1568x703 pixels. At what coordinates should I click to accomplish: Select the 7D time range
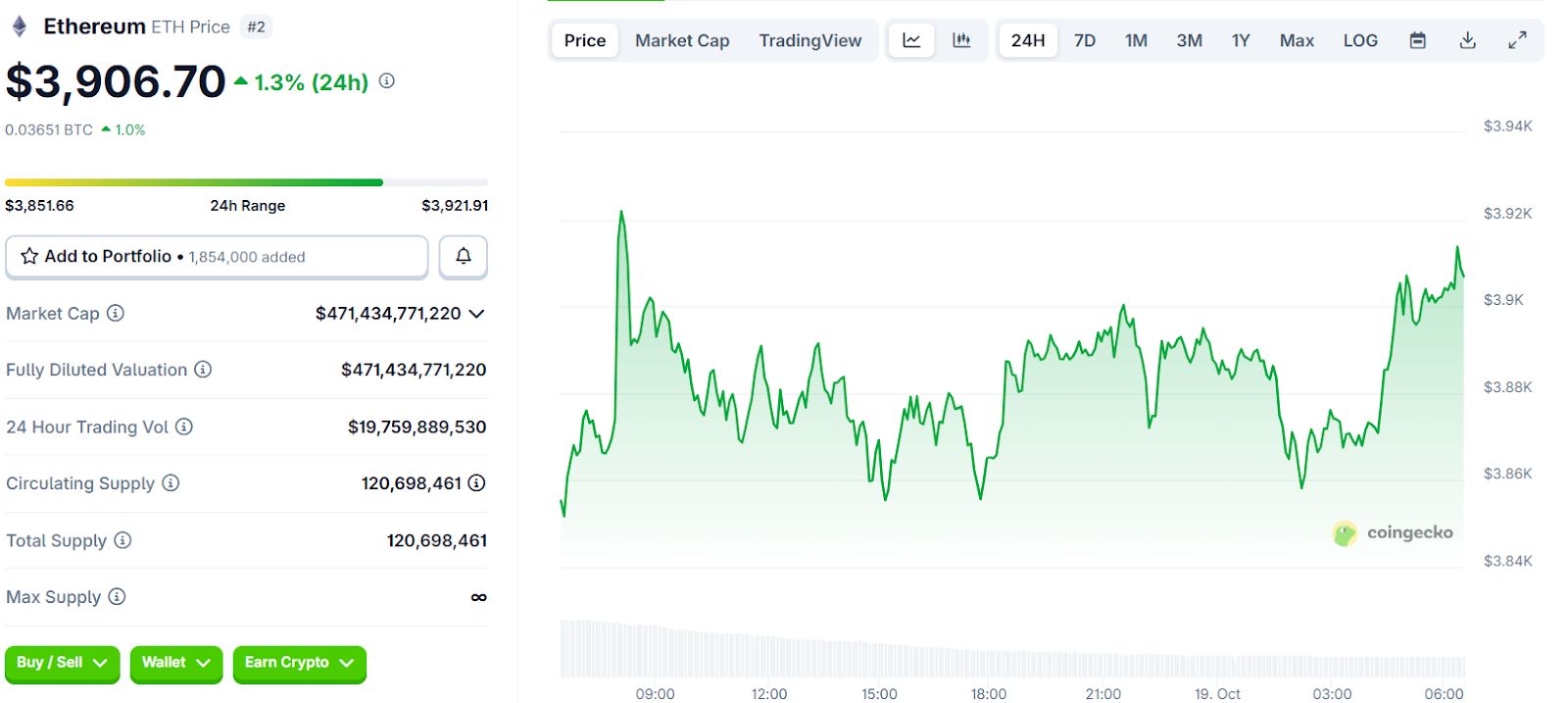pos(1085,40)
